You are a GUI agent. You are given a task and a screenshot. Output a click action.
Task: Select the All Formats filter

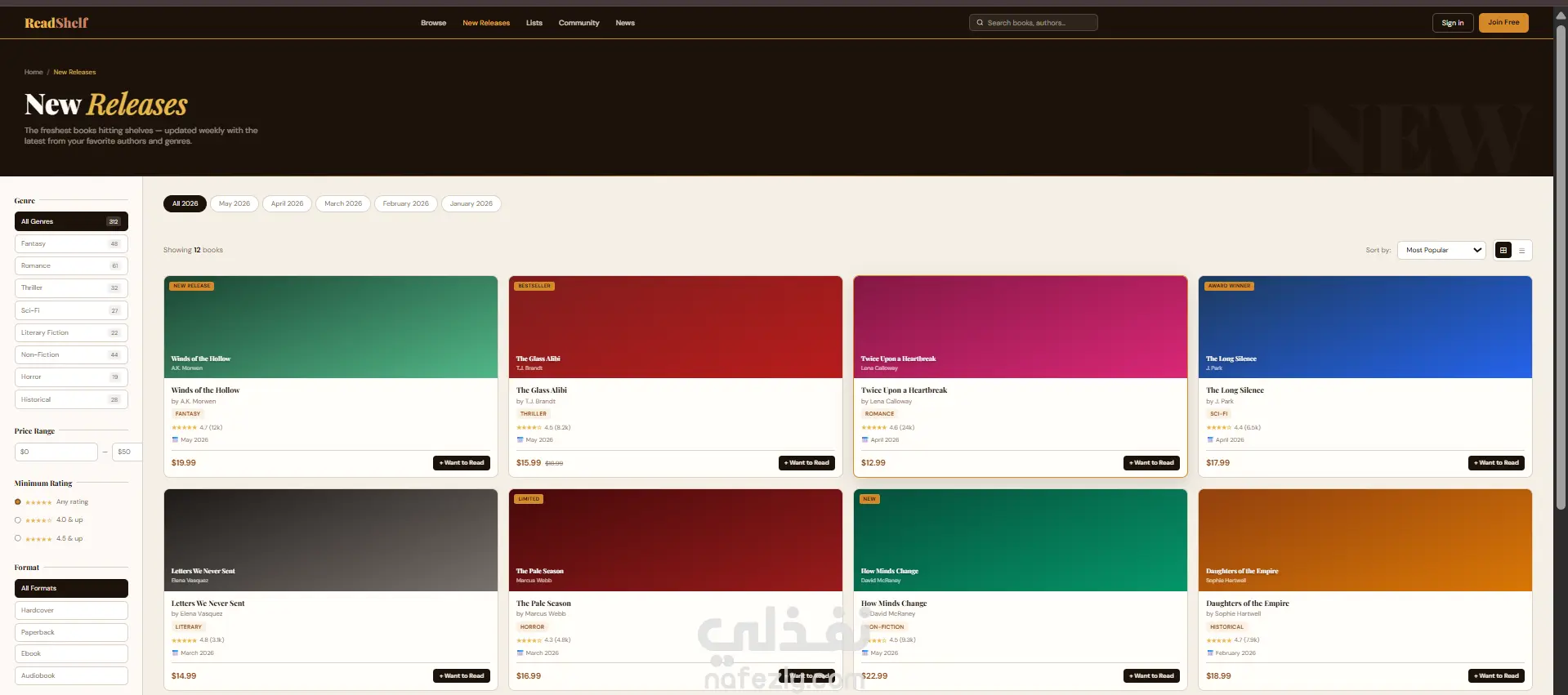[x=71, y=588]
